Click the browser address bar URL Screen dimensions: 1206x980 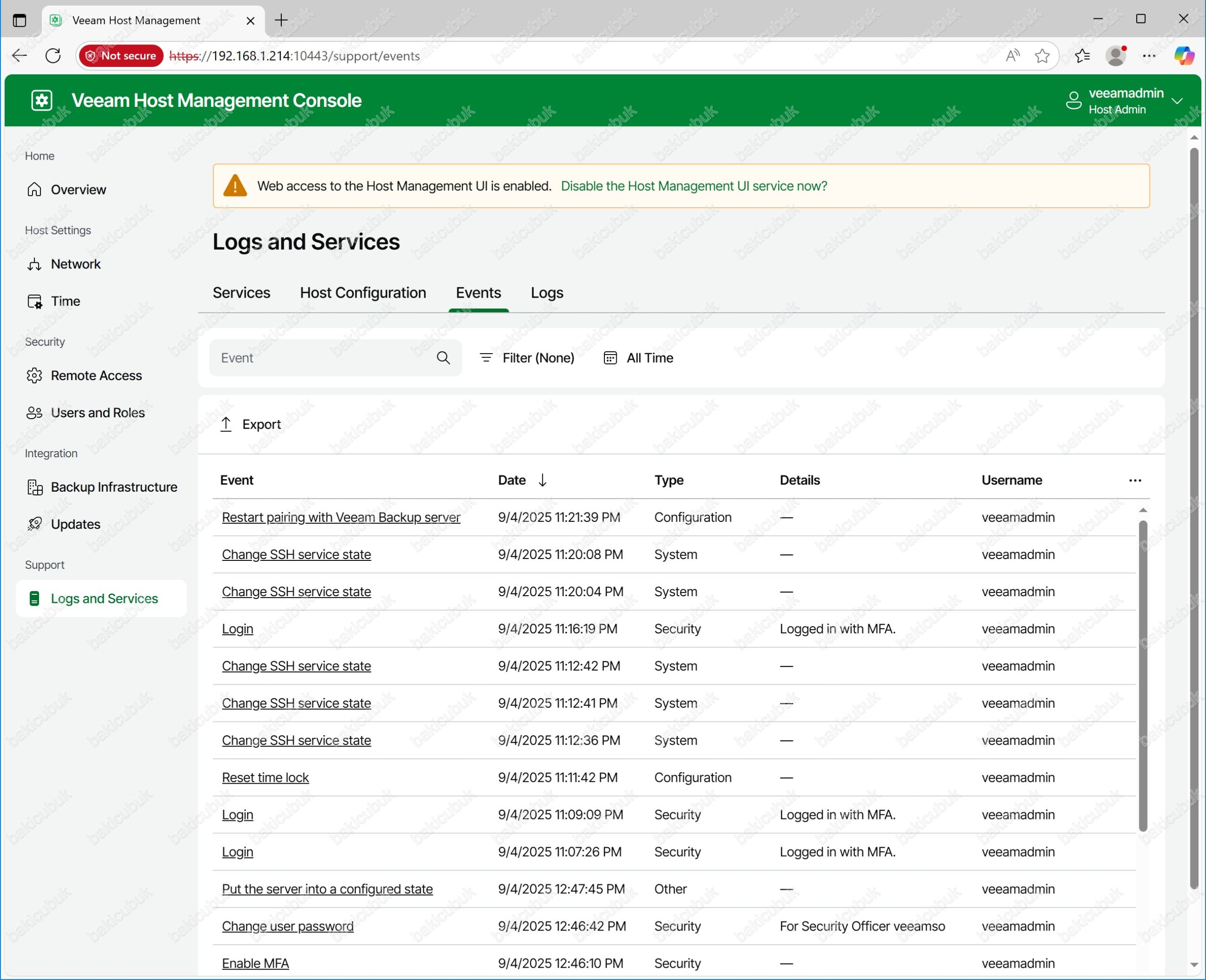click(x=295, y=55)
